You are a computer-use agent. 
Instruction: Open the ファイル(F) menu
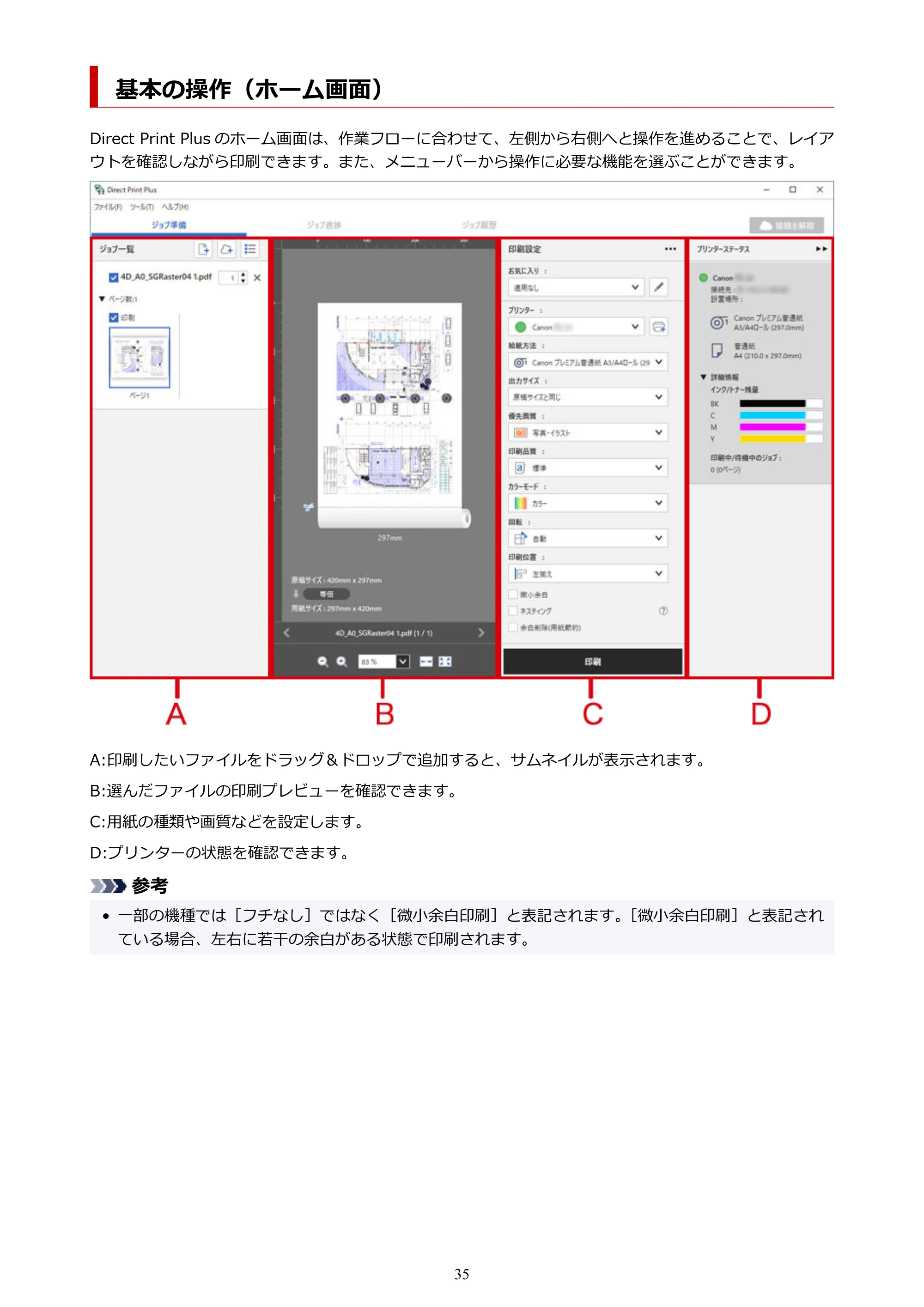click(x=108, y=207)
